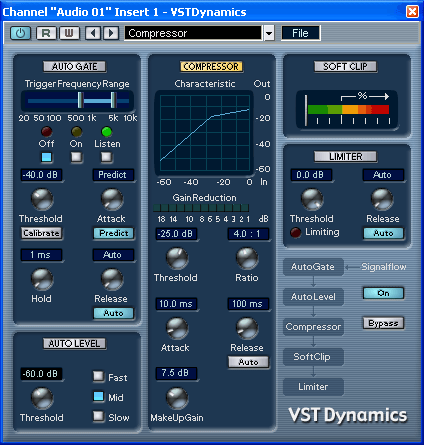Viewport: 424px width, 445px height.
Task: Click the -25.0 dB compressor threshold field
Action: pyautogui.click(x=176, y=234)
